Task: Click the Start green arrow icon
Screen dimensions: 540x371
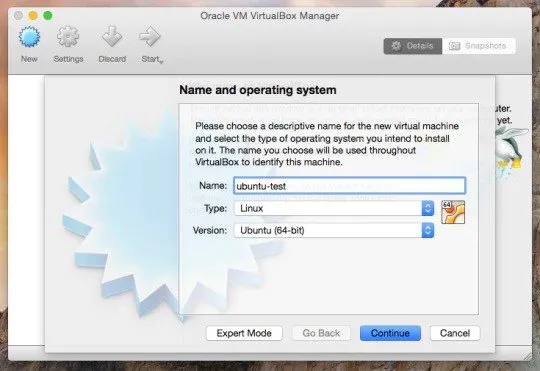Action: (x=150, y=37)
